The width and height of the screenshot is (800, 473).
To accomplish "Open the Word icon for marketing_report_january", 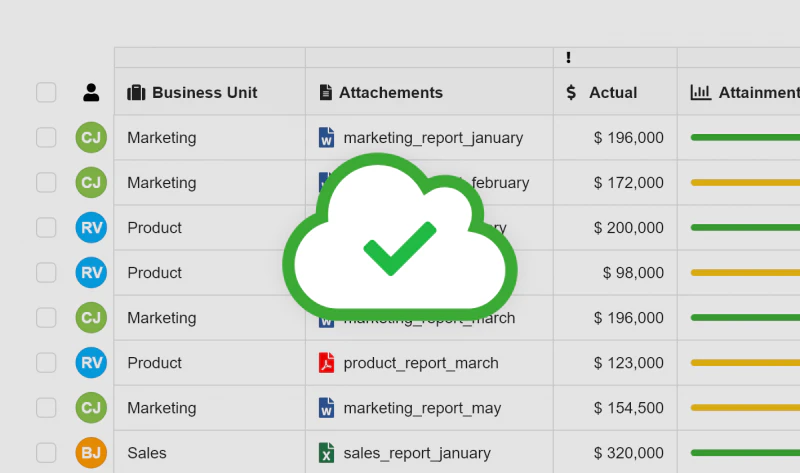I will coord(327,137).
